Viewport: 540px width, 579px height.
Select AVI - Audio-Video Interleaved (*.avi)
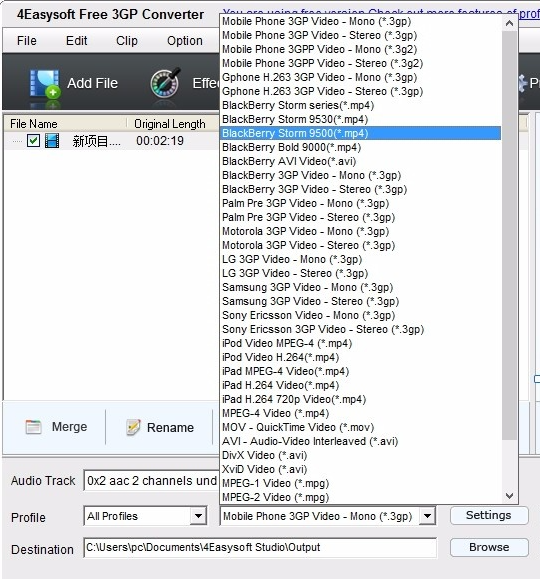360,442
